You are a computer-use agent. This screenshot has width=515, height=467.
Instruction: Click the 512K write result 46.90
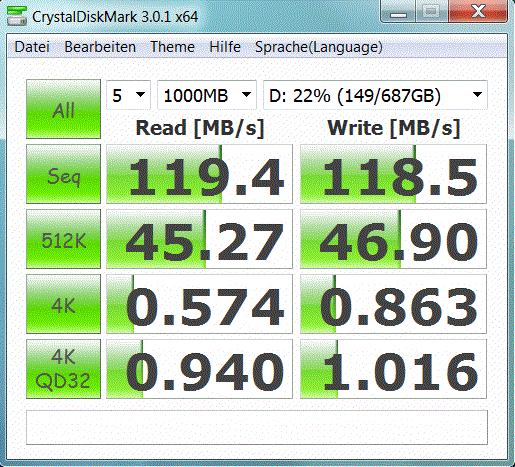tap(393, 239)
